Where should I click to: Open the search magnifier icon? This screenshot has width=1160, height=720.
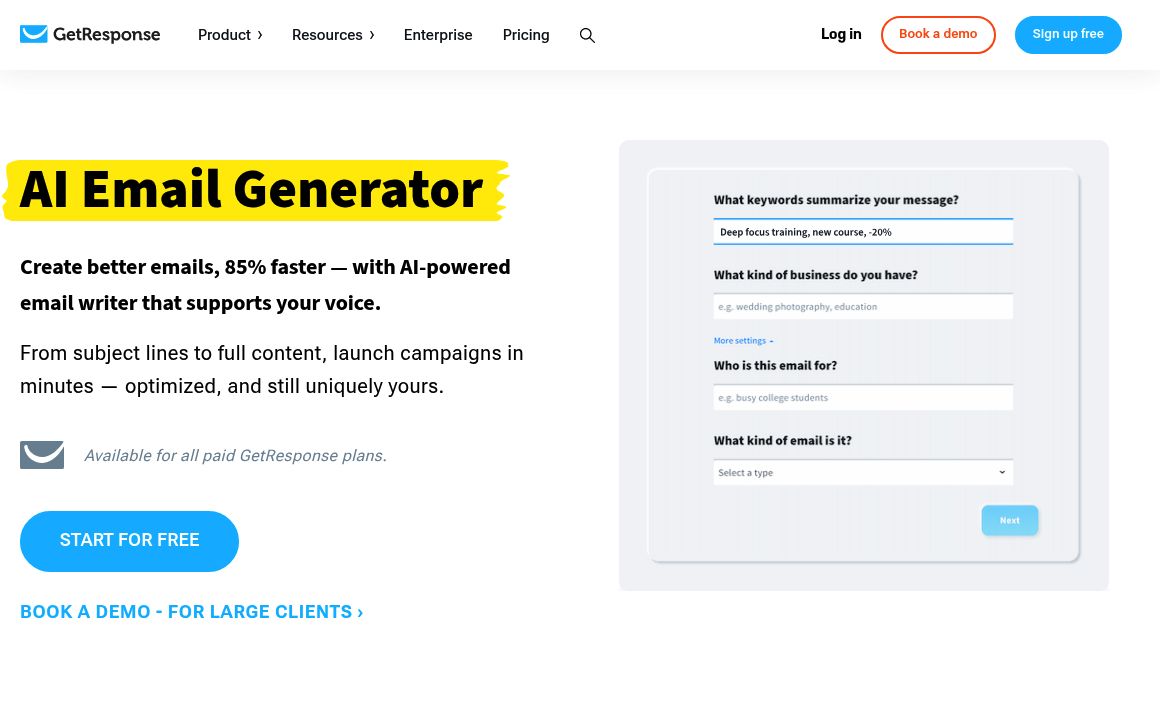[x=587, y=35]
